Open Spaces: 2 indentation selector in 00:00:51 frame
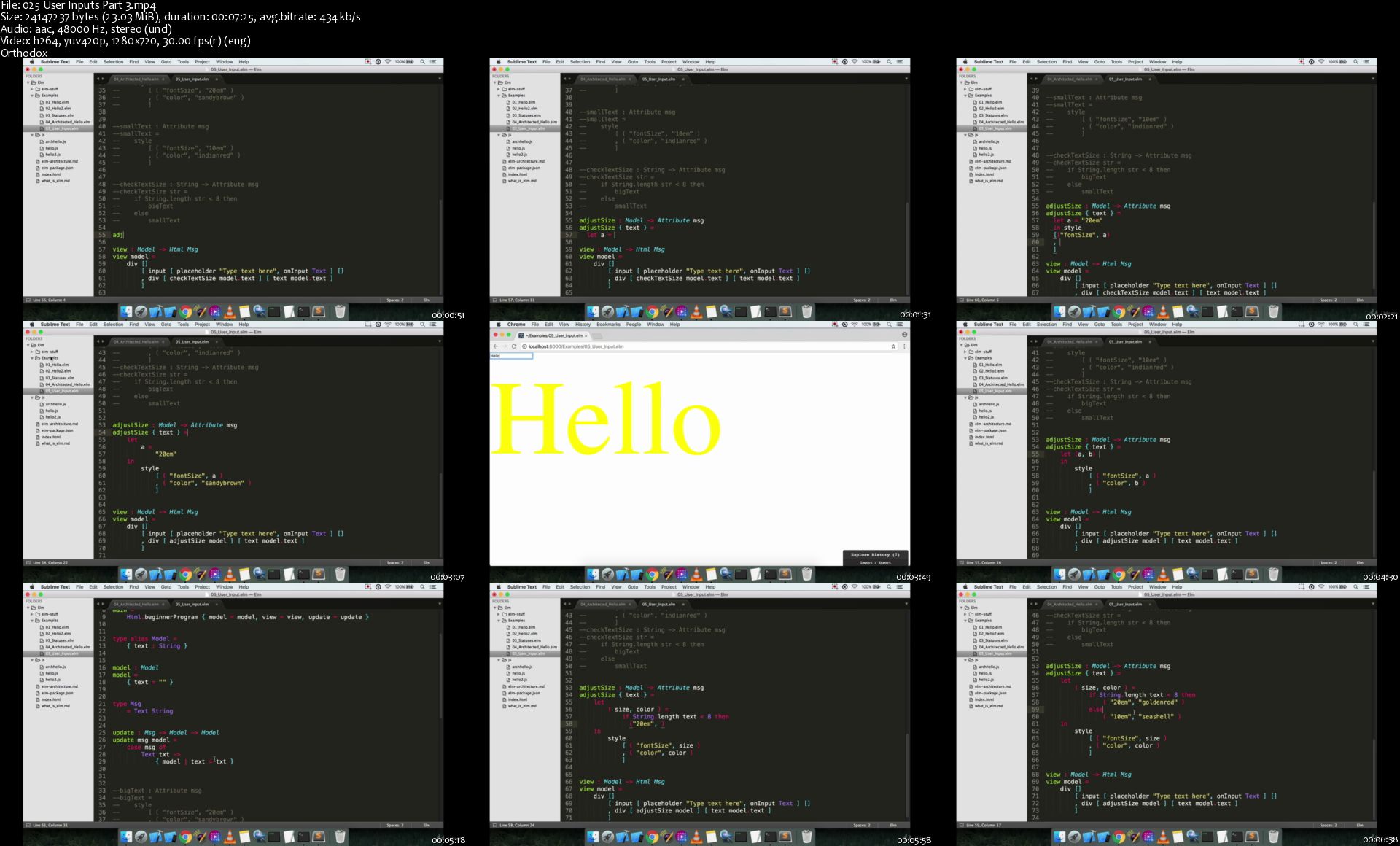Viewport: 1400px width, 846px height. point(394,300)
